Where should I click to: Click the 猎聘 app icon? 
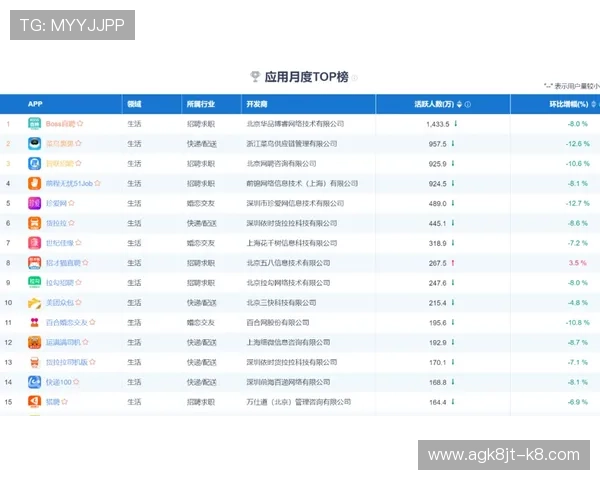coord(34,402)
